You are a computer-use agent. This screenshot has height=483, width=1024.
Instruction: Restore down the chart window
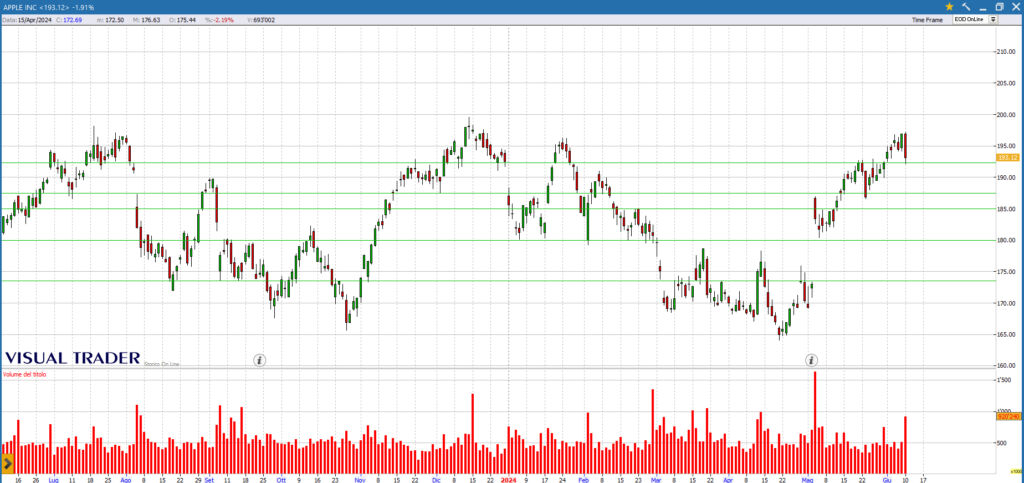pyautogui.click(x=999, y=7)
